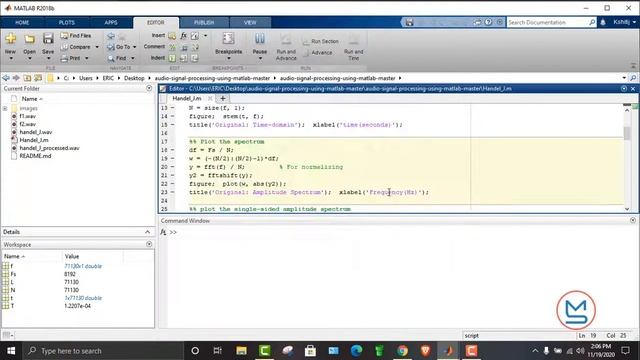Open Chrome from the taskbar
The height and width of the screenshot is (360, 640).
coord(402,351)
